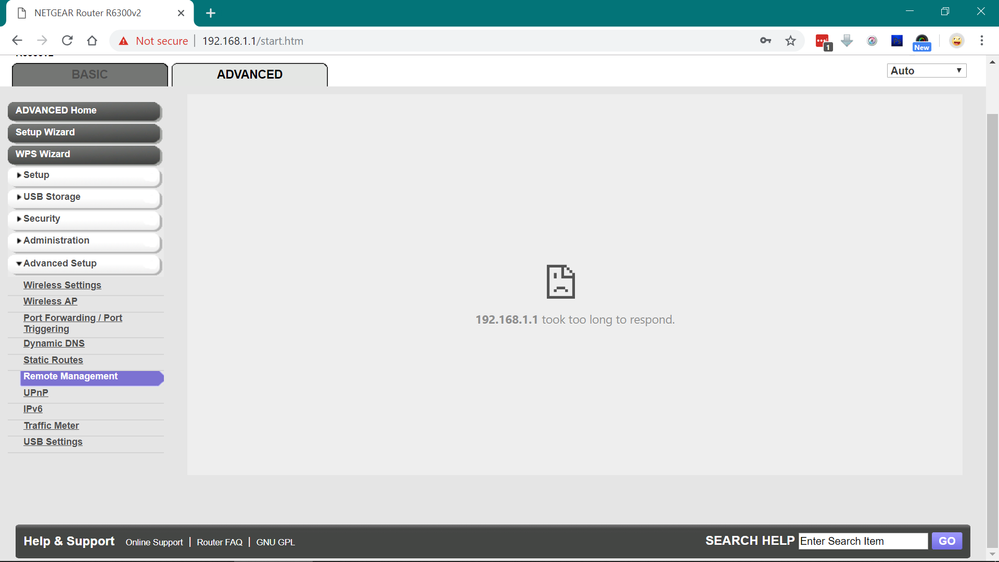Go to Dynamic DNS
Image resolution: width=999 pixels, height=562 pixels.
coord(54,343)
